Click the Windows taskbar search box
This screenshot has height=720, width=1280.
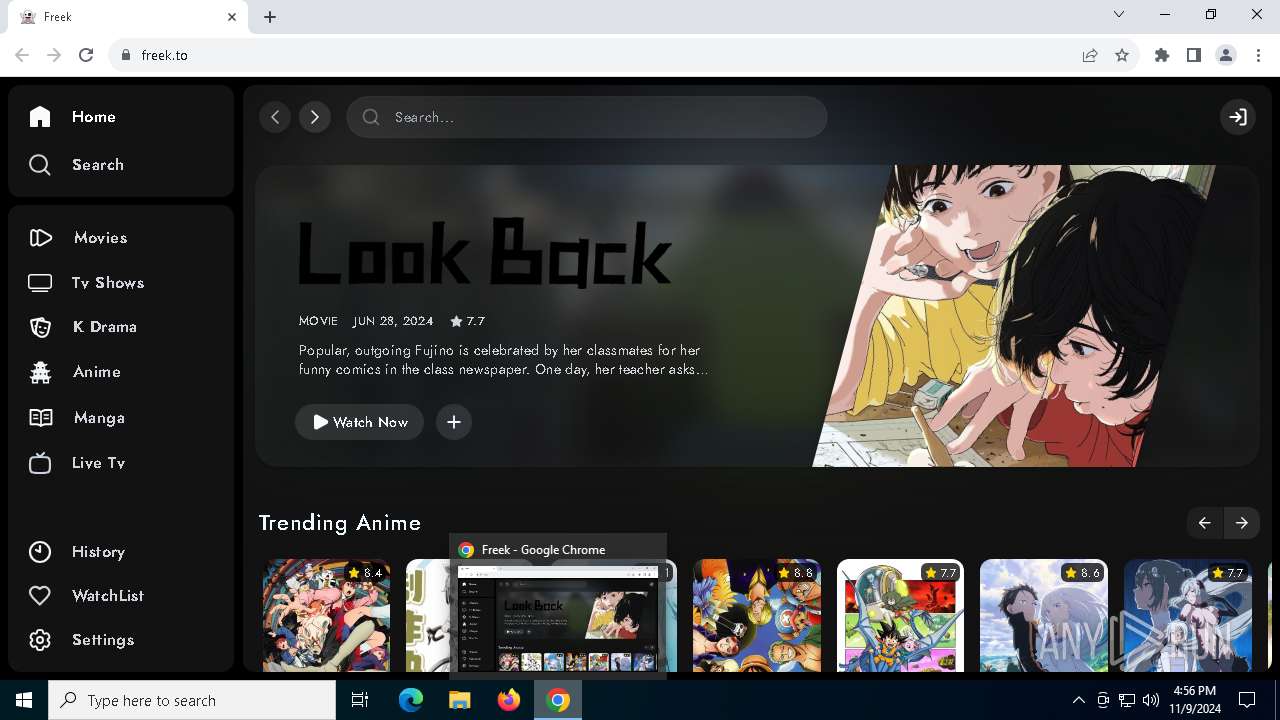point(192,700)
